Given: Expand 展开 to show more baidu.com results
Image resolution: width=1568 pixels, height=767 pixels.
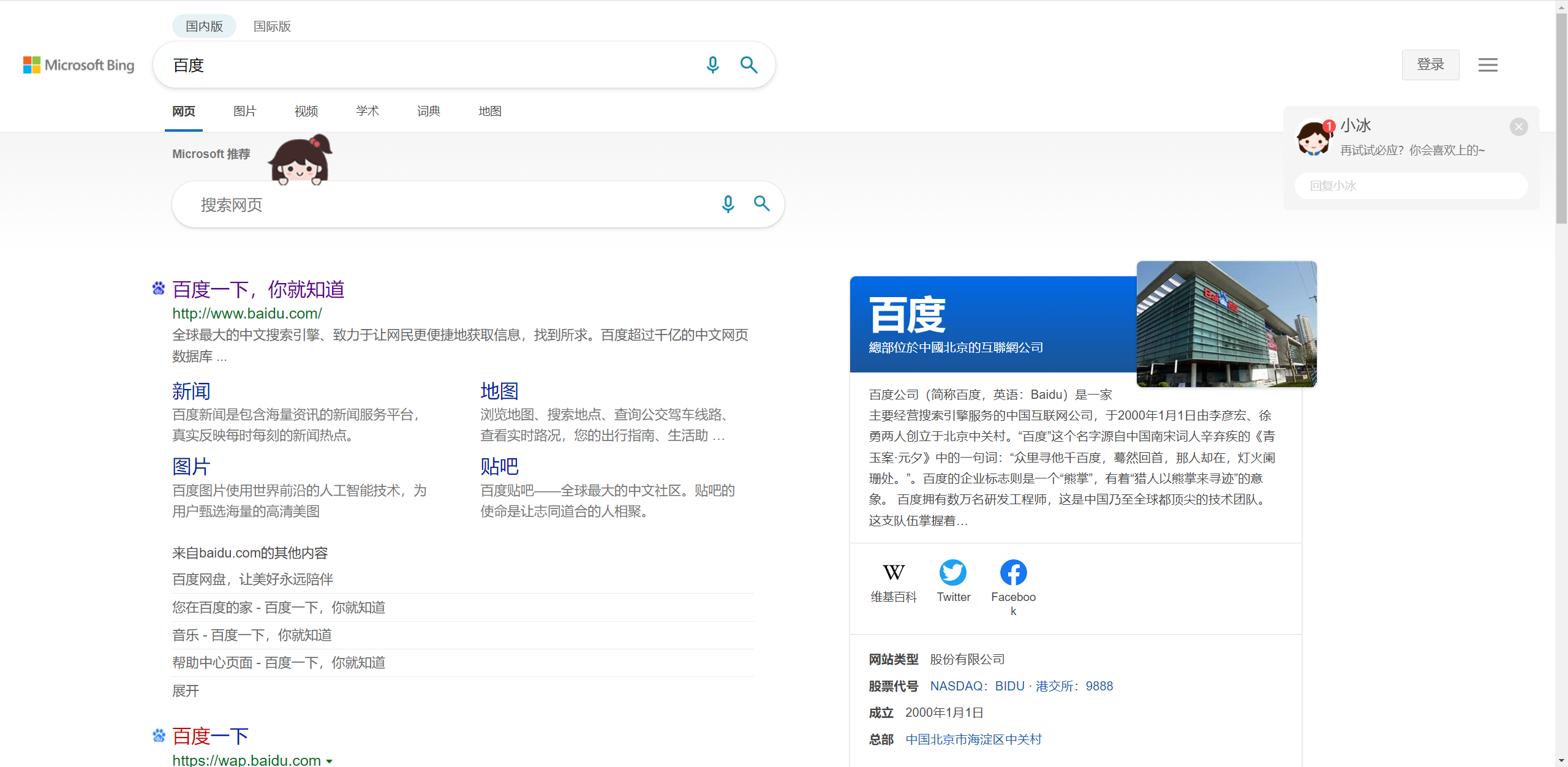Looking at the screenshot, I should (185, 690).
